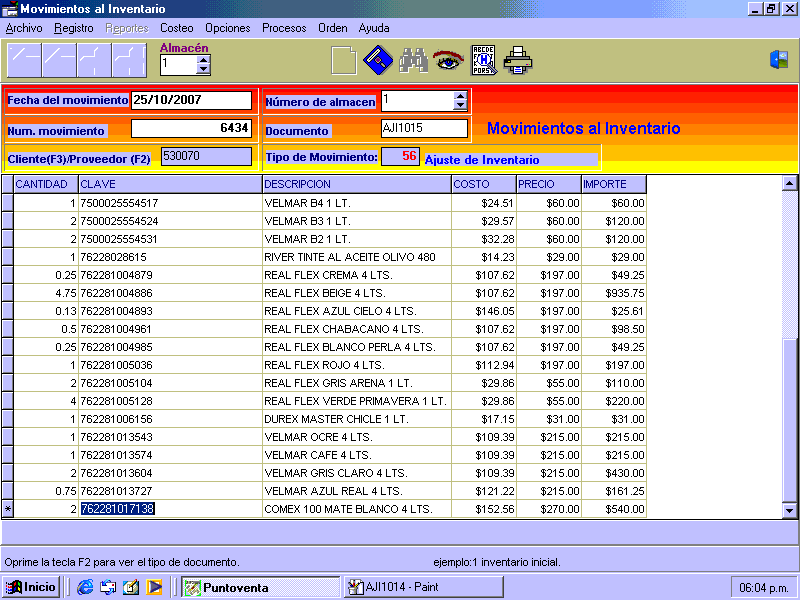Click the new blank document icon

tap(343, 61)
